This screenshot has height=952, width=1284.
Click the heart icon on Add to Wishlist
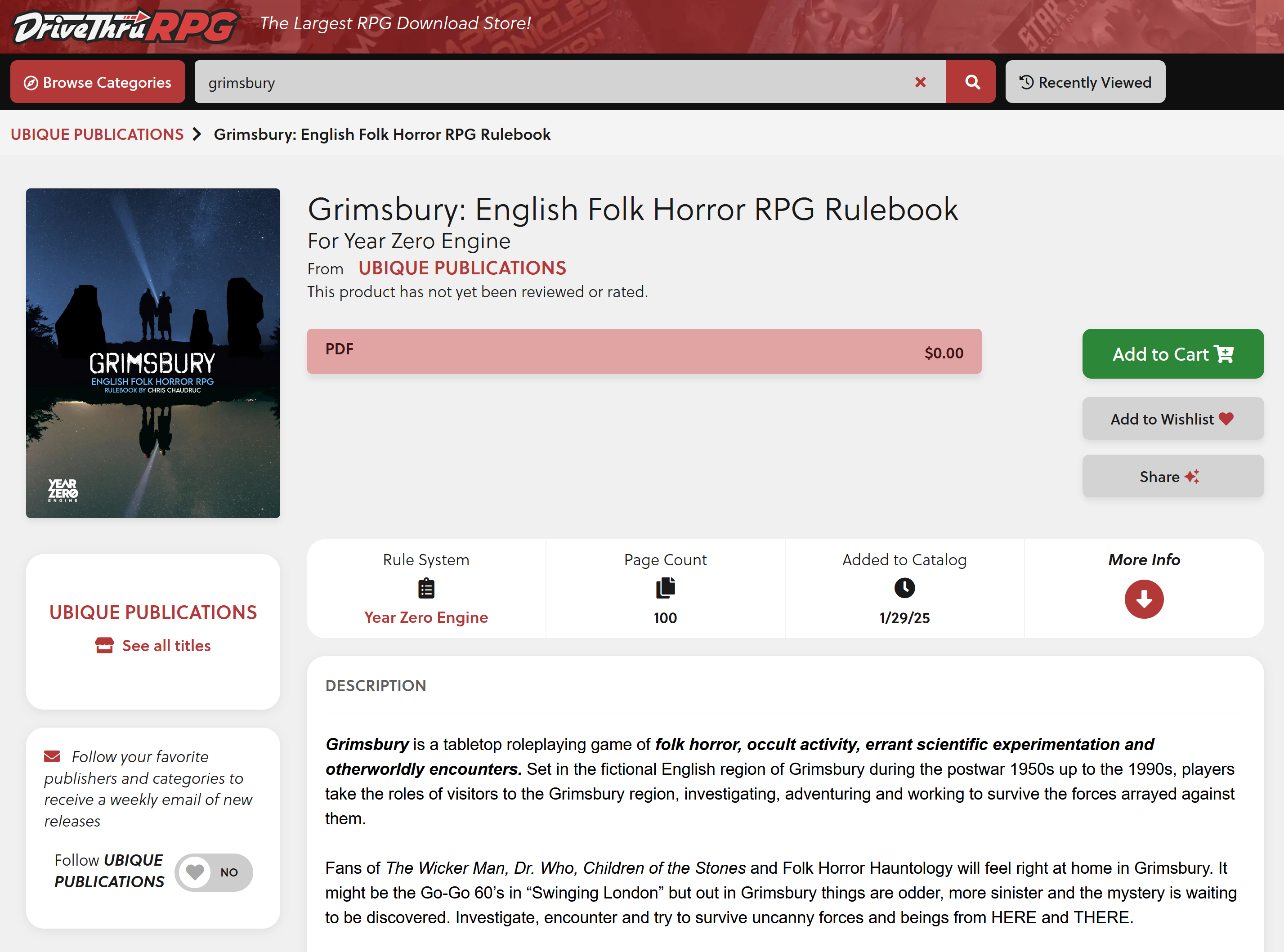[1225, 419]
